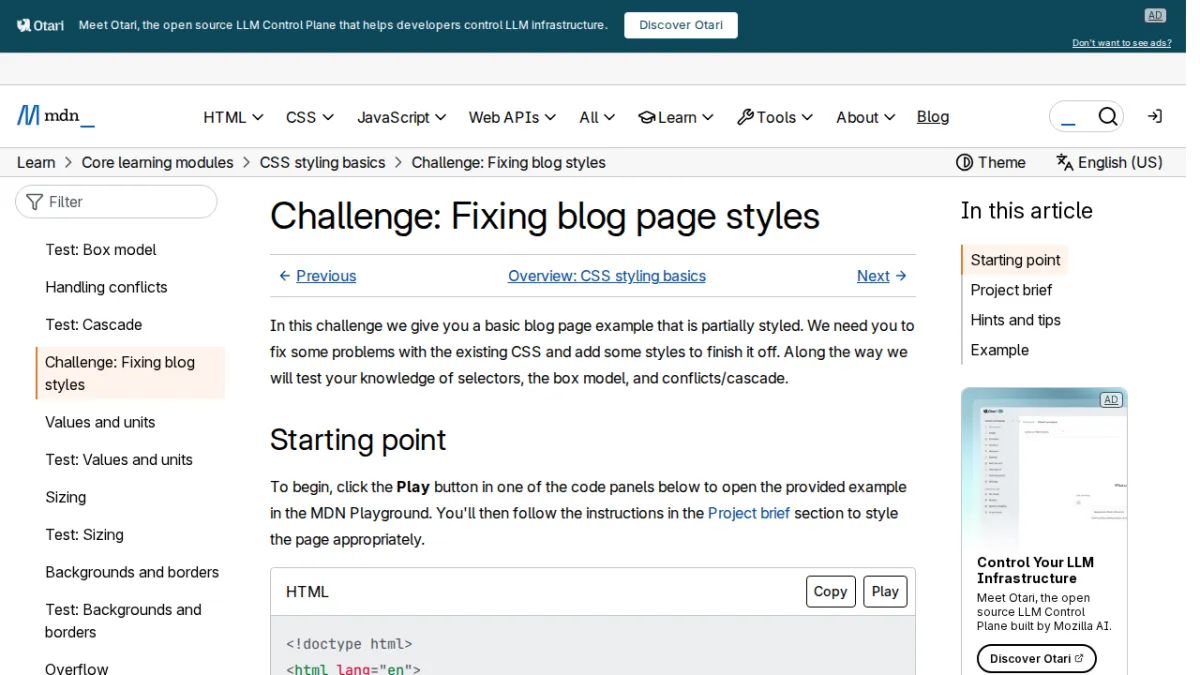Open 'Test: Sizing' in the sidebar
Image resolution: width=1200 pixels, height=675 pixels.
click(85, 535)
